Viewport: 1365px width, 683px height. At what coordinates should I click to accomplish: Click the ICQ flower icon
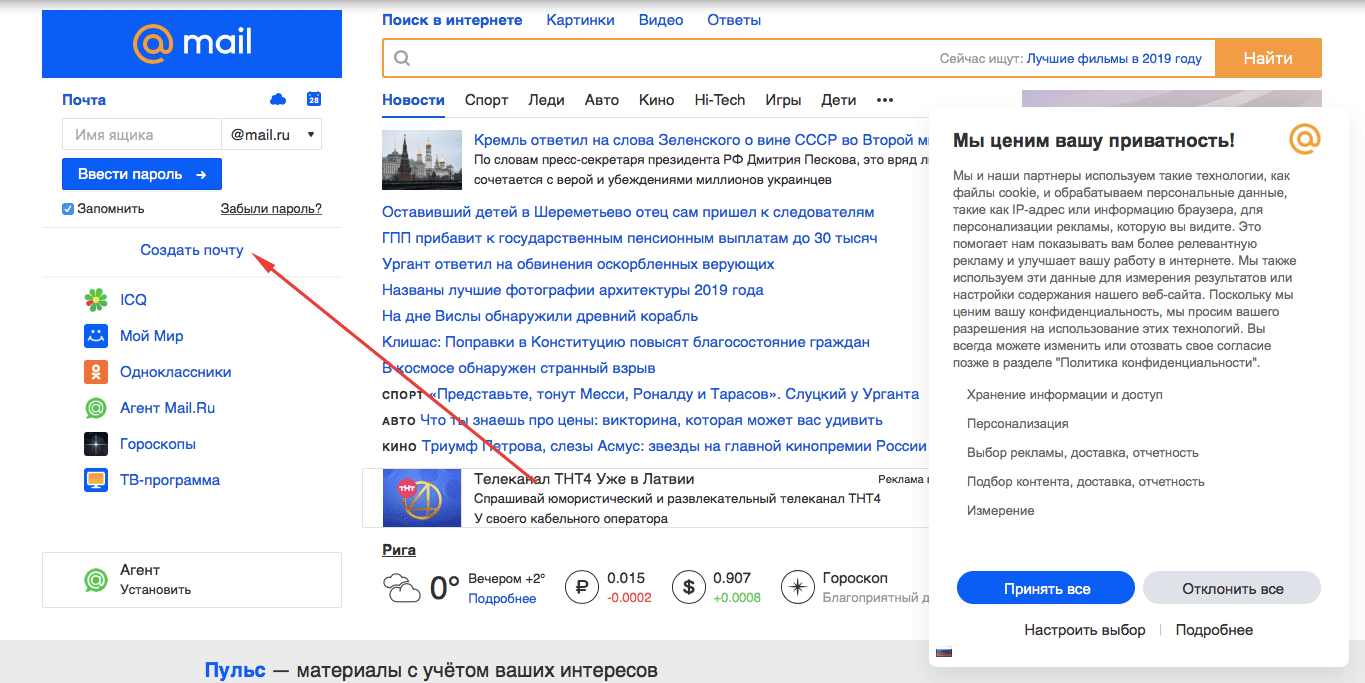point(95,300)
